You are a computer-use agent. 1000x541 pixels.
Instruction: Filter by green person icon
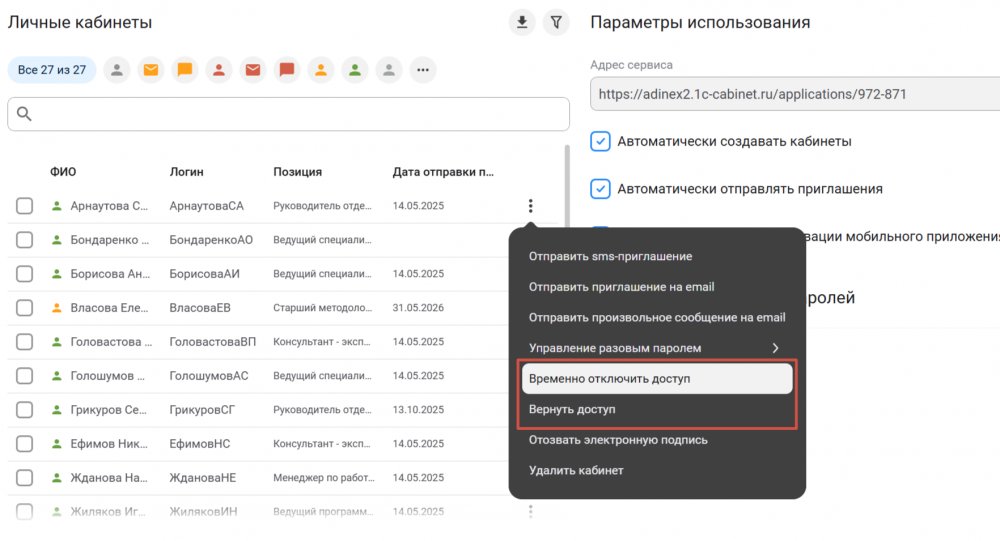355,70
